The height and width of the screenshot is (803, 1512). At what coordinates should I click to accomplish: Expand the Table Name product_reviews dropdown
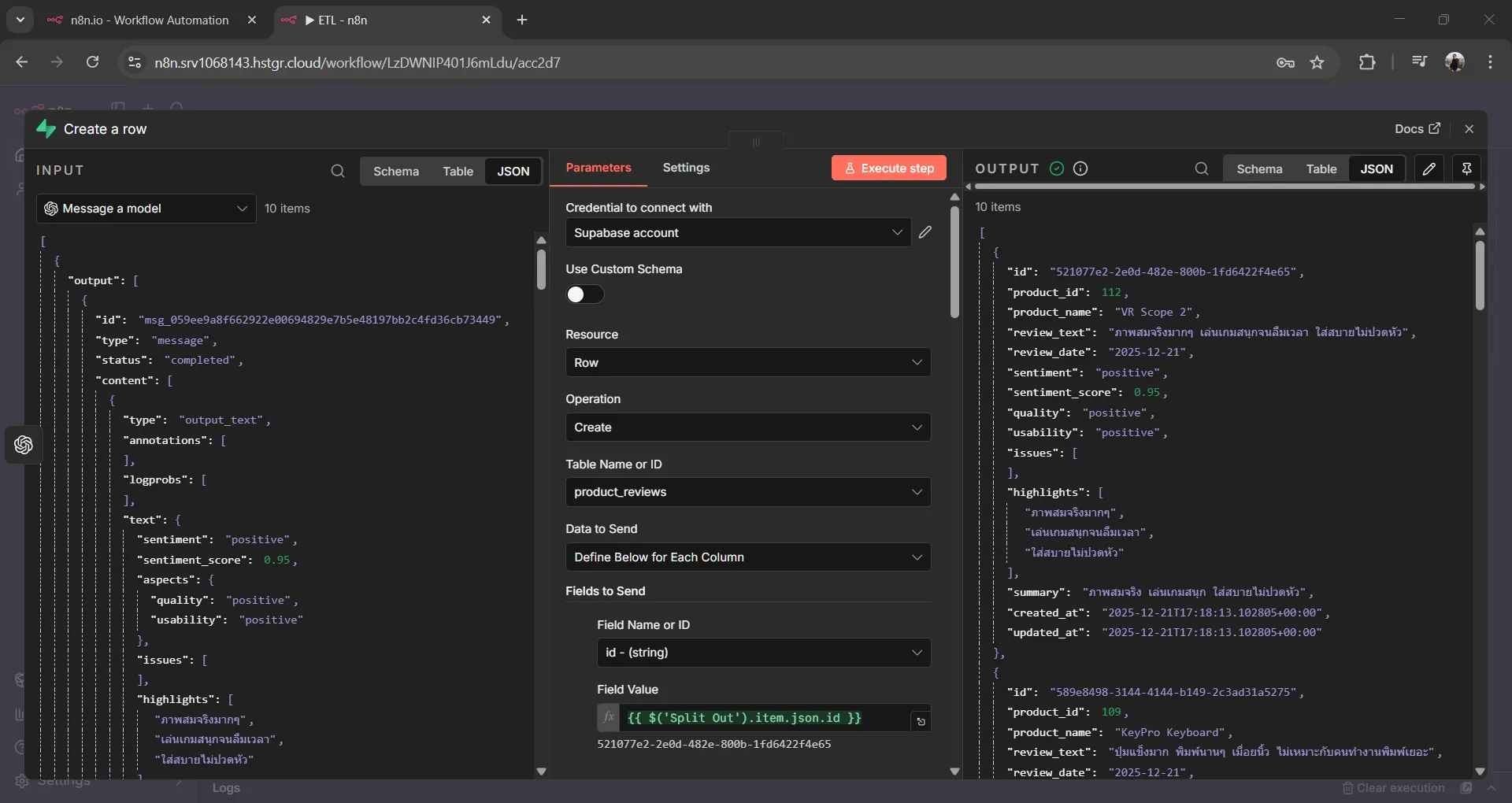[x=747, y=492]
